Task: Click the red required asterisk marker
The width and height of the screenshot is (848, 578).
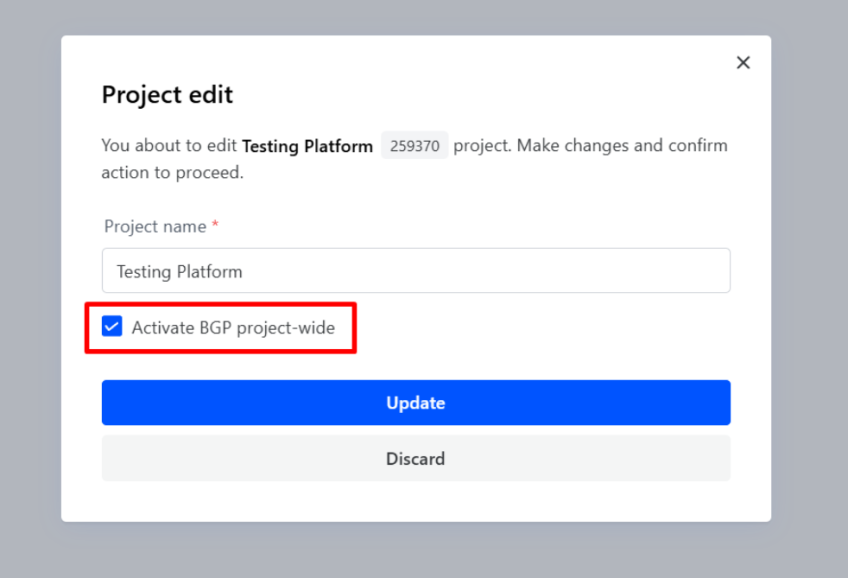Action: pos(215,226)
